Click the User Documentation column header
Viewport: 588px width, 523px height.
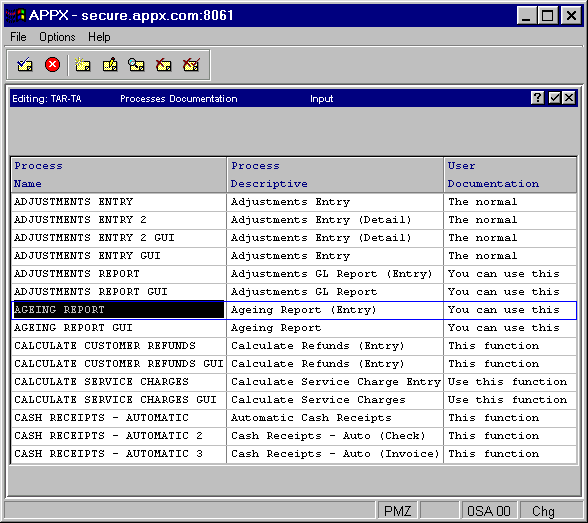click(510, 175)
